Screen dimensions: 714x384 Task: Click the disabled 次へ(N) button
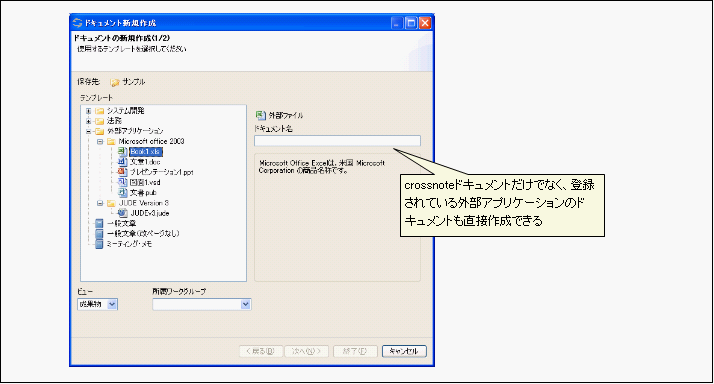pos(306,351)
